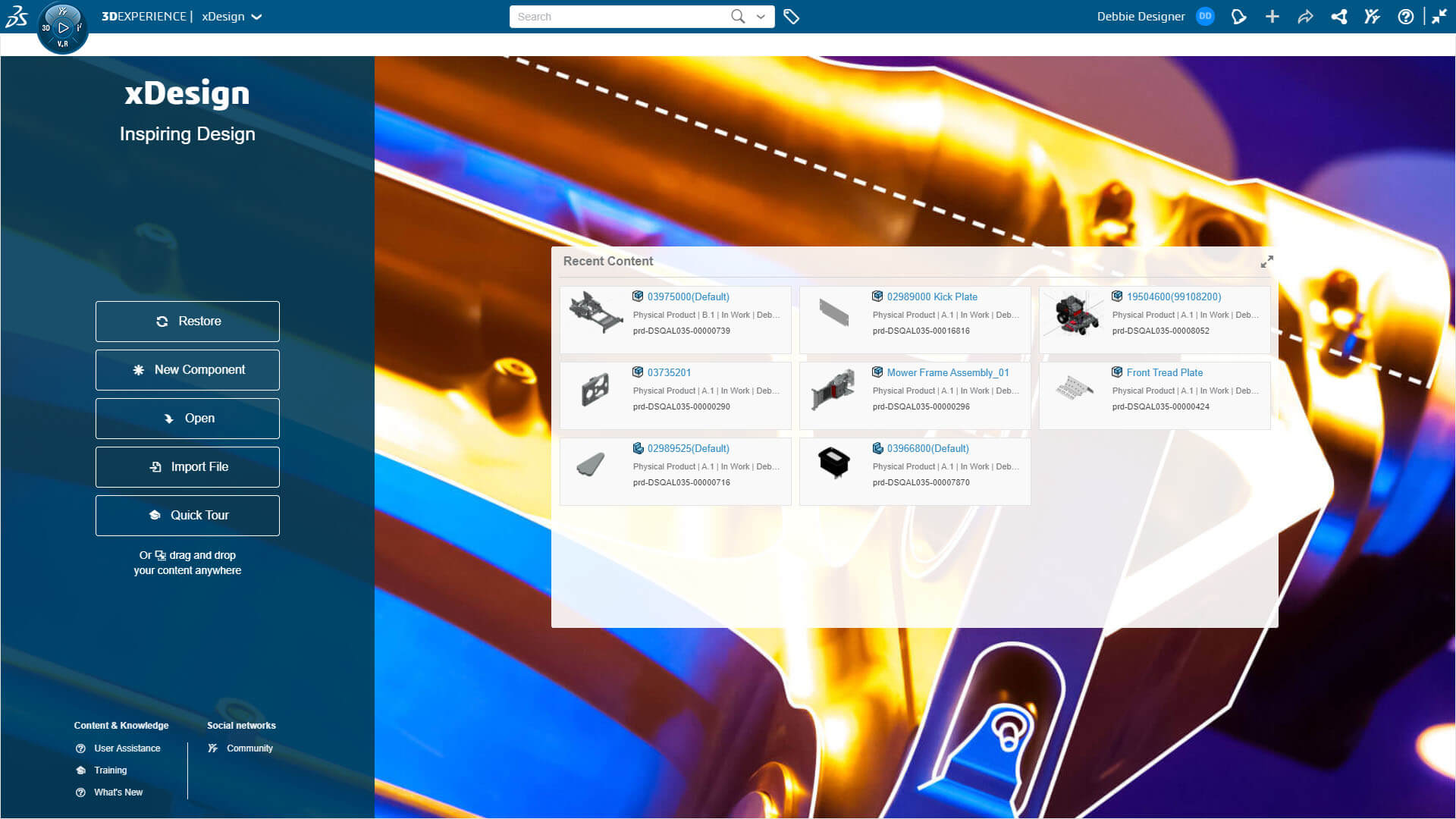The width and height of the screenshot is (1456, 819).
Task: Click the share arrow icon
Action: click(1305, 17)
